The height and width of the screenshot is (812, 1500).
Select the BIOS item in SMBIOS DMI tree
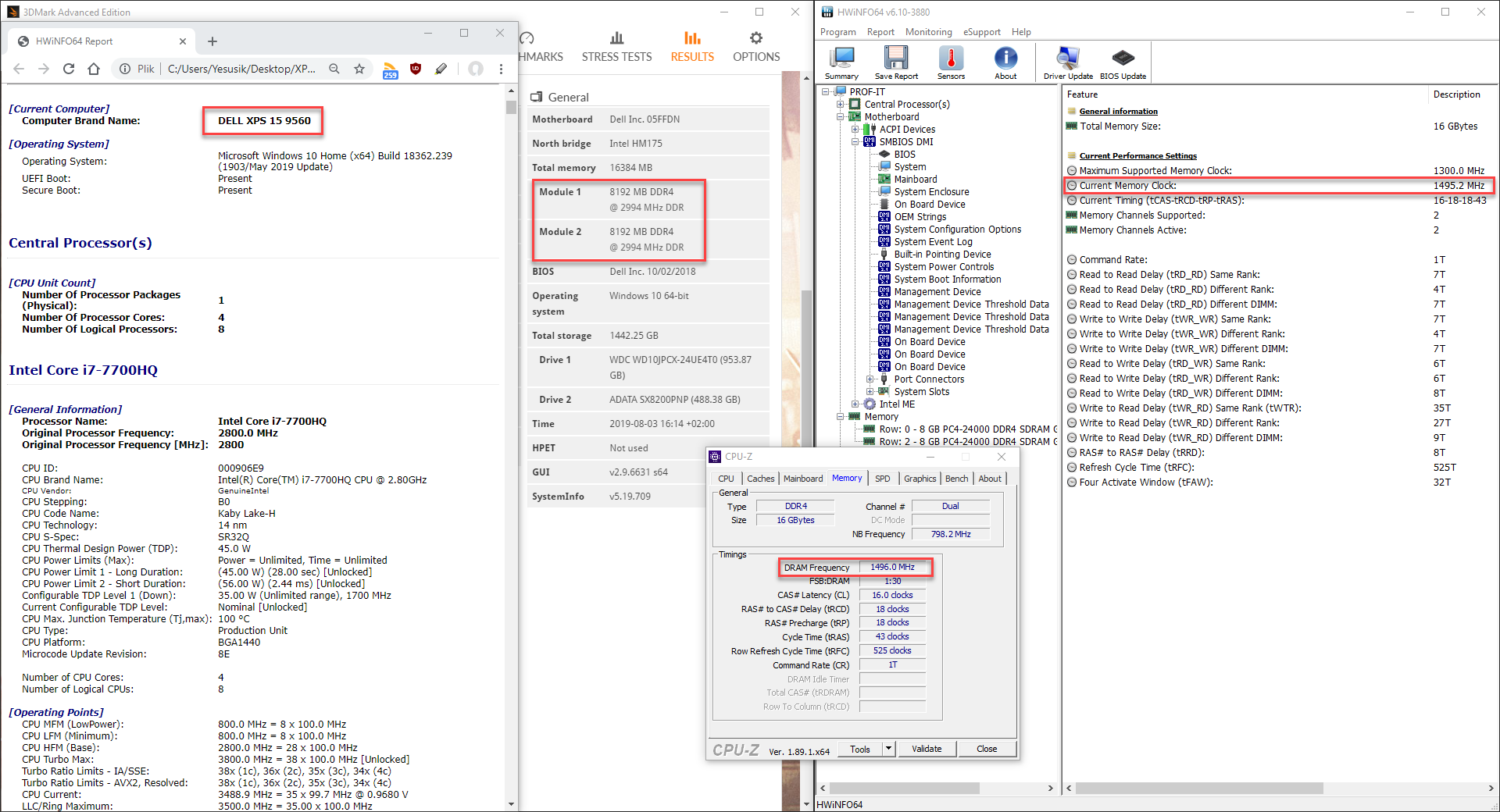click(905, 155)
